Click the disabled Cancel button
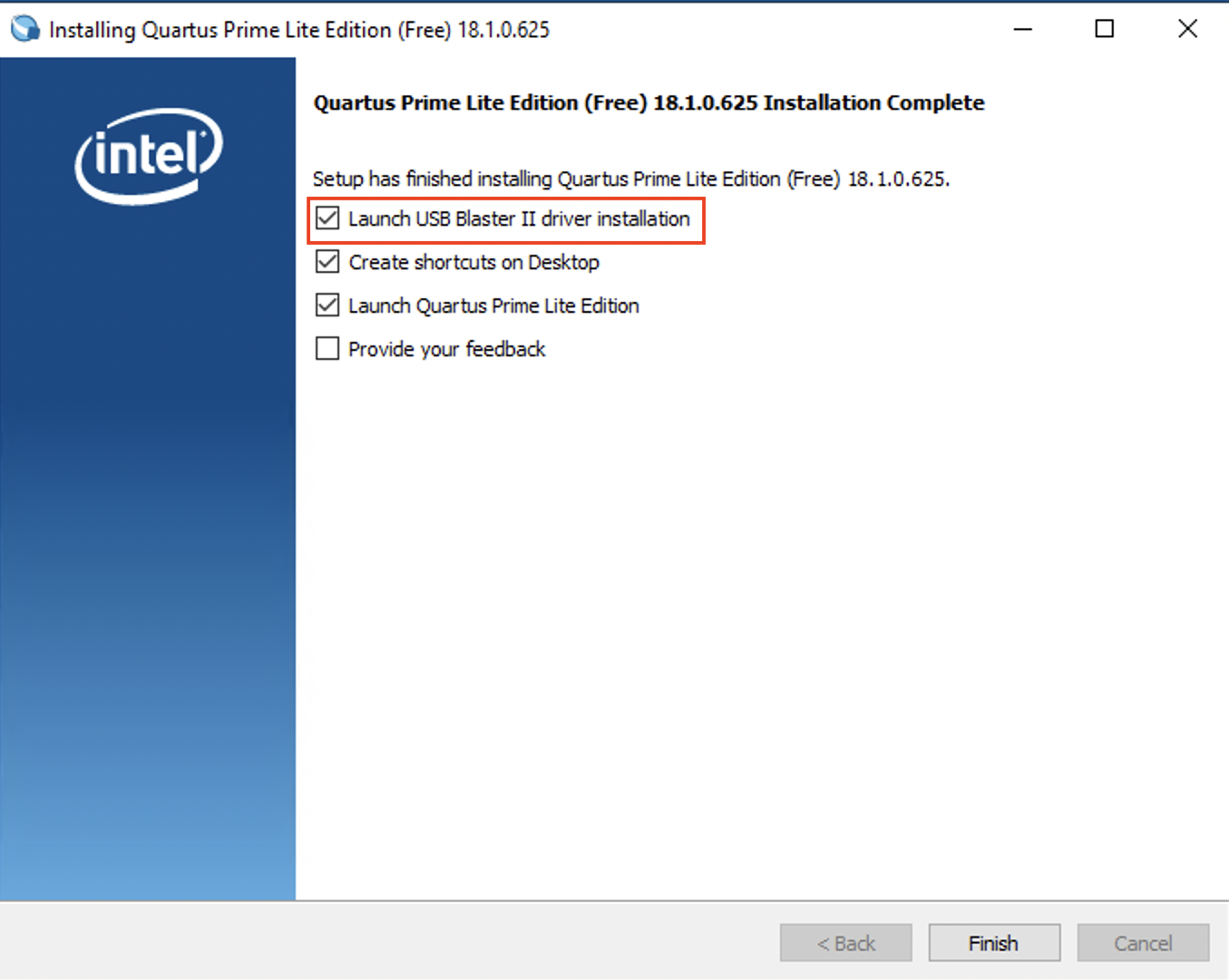 (x=1143, y=943)
